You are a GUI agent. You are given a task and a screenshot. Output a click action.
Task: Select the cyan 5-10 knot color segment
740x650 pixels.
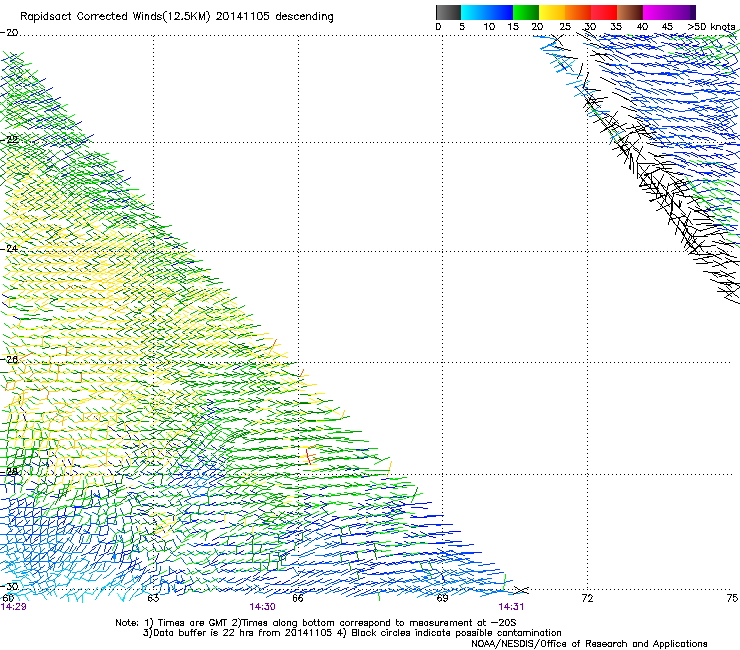point(473,12)
